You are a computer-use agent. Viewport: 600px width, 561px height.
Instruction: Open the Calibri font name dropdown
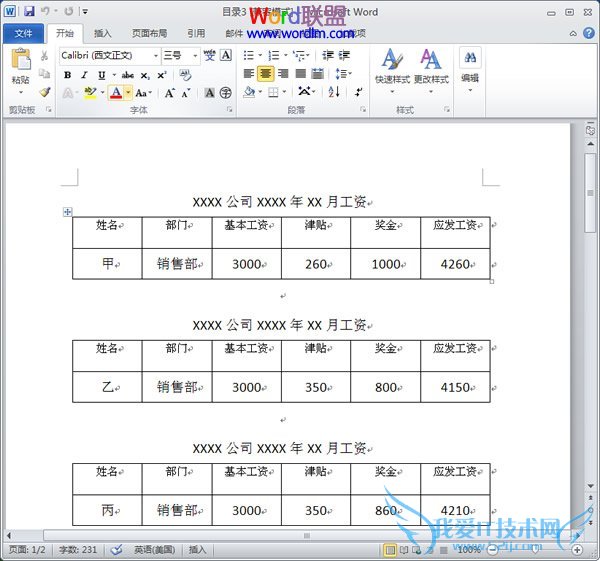click(x=156, y=56)
